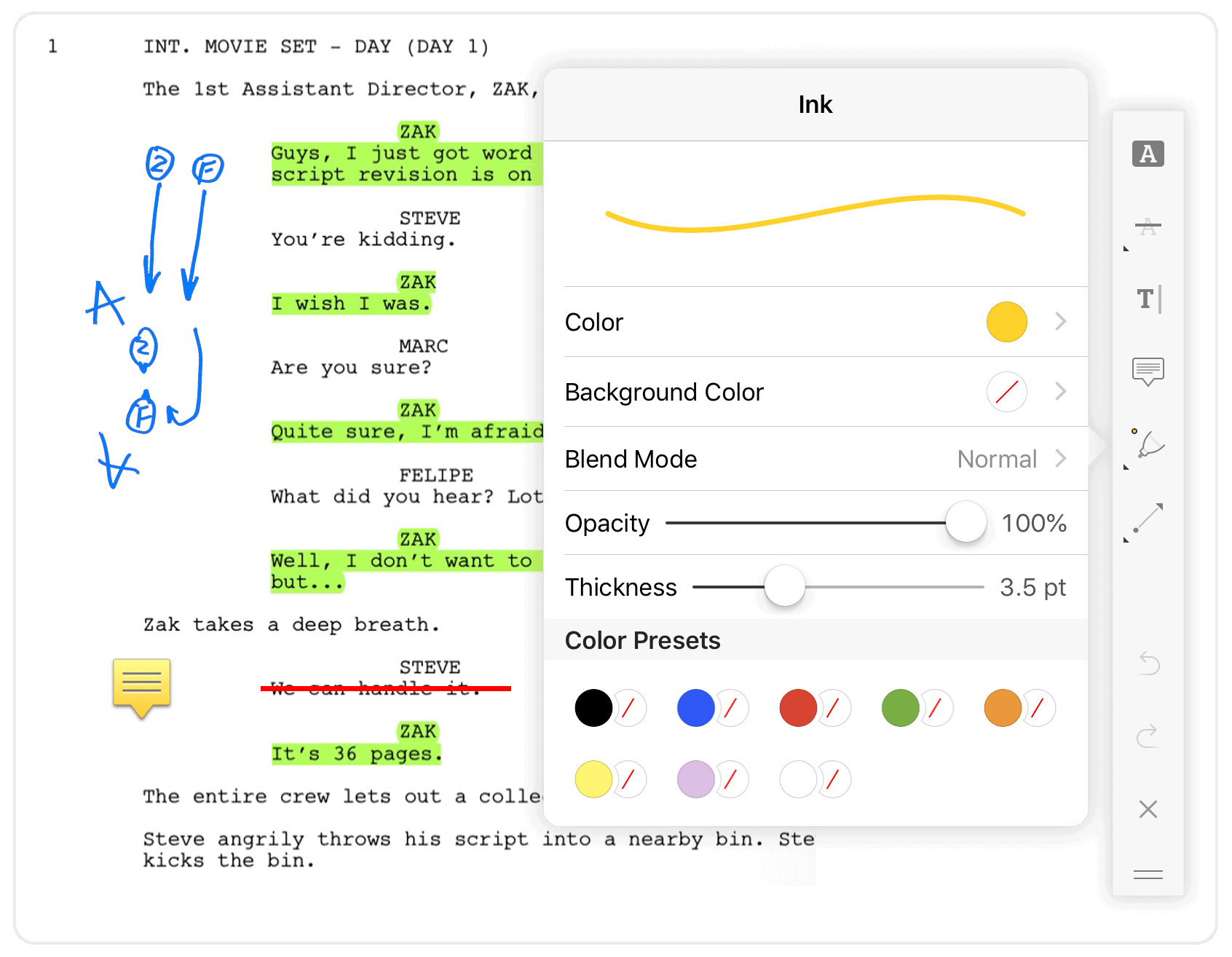Choose the black color preset
The height and width of the screenshot is (957, 1232).
click(593, 708)
